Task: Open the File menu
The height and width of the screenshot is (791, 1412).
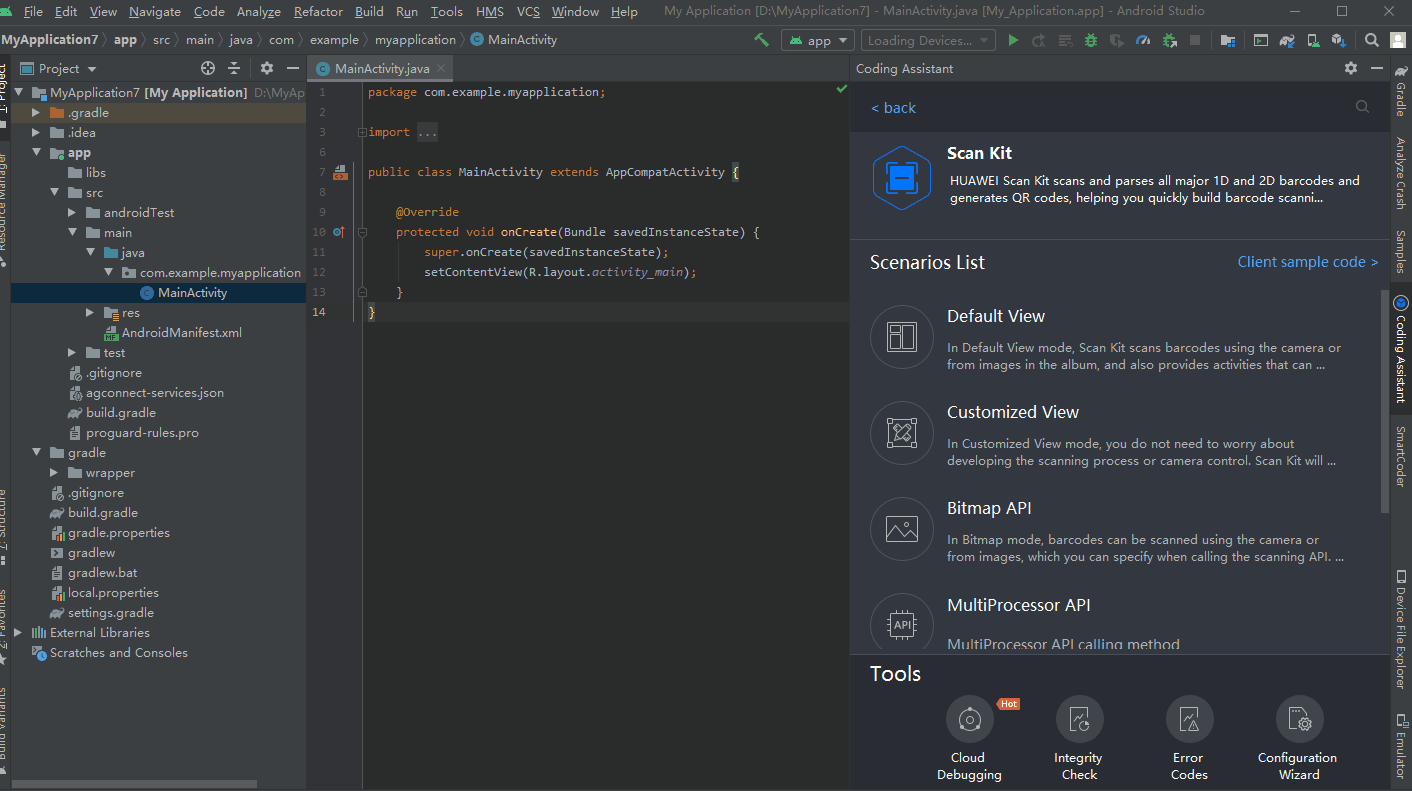Action: pos(33,11)
